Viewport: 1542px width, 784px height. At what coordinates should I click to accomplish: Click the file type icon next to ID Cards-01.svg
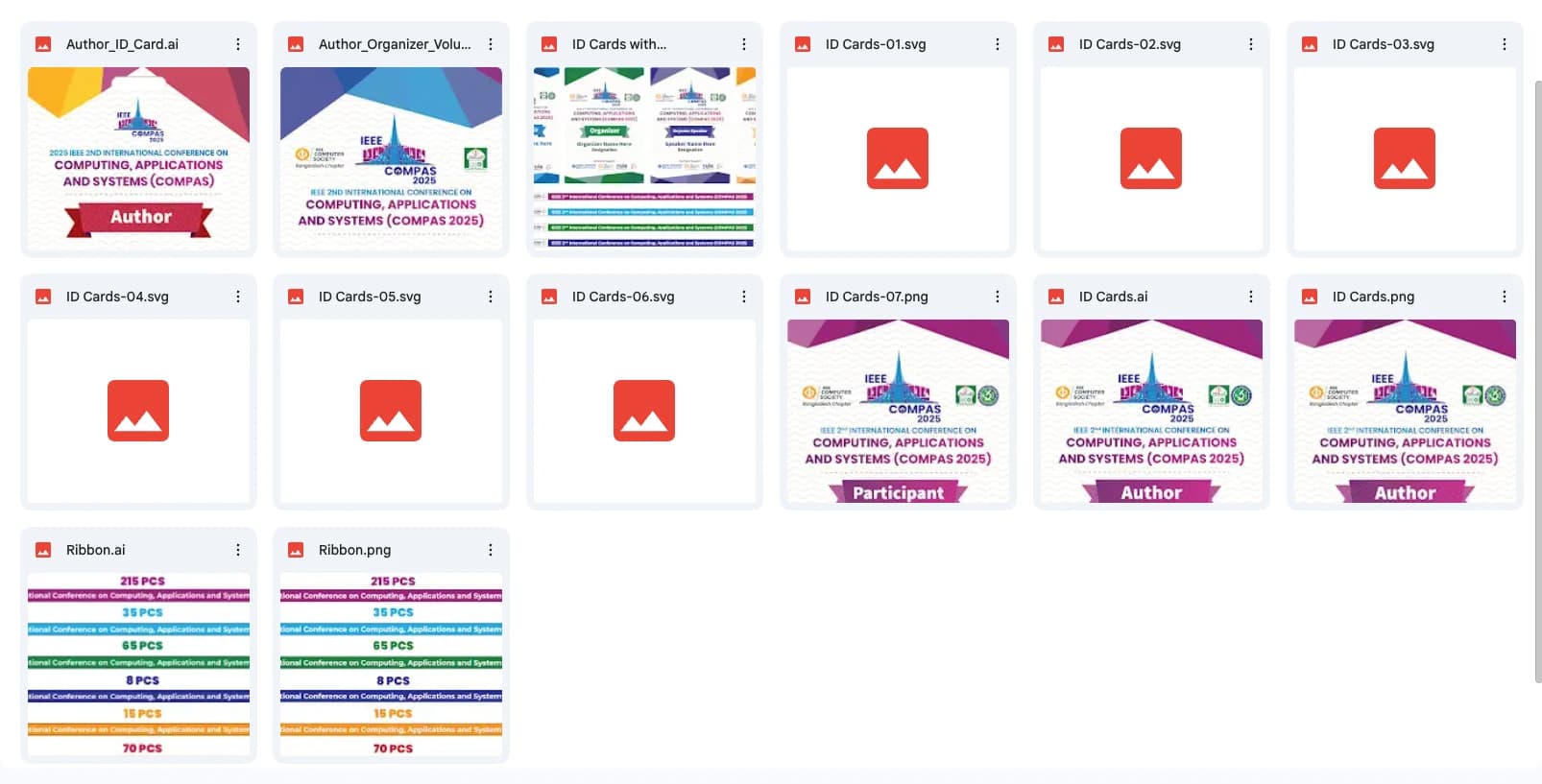click(x=803, y=44)
